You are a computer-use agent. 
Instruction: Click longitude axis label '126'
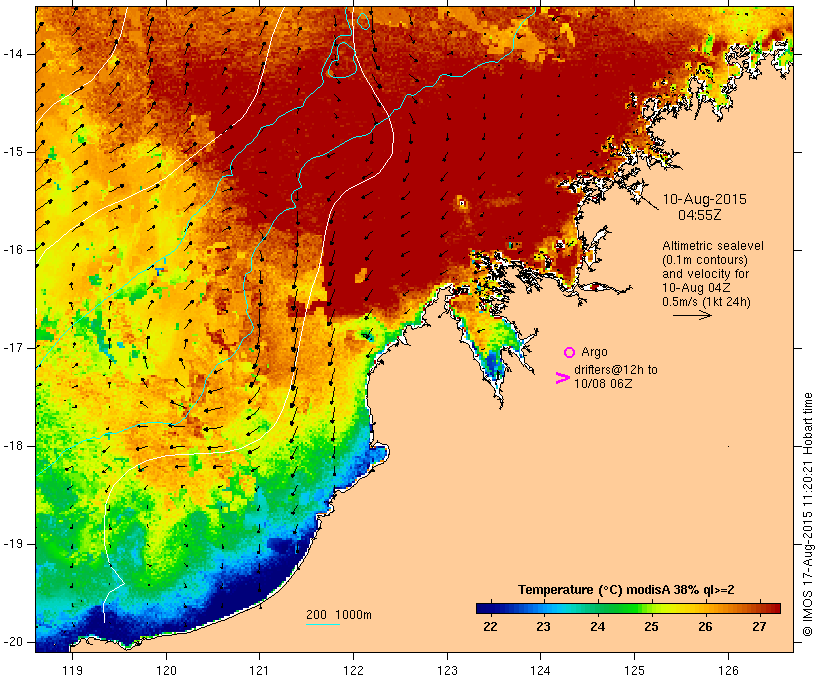728,670
